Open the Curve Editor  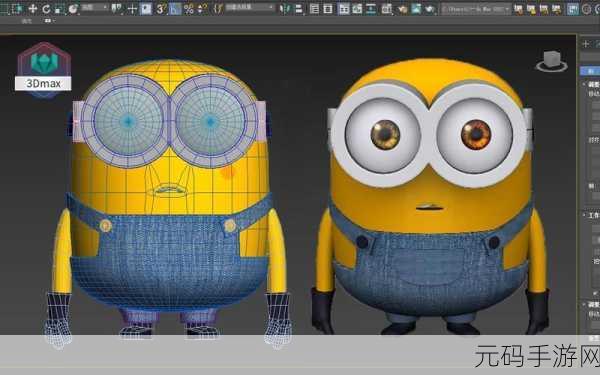tap(357, 9)
